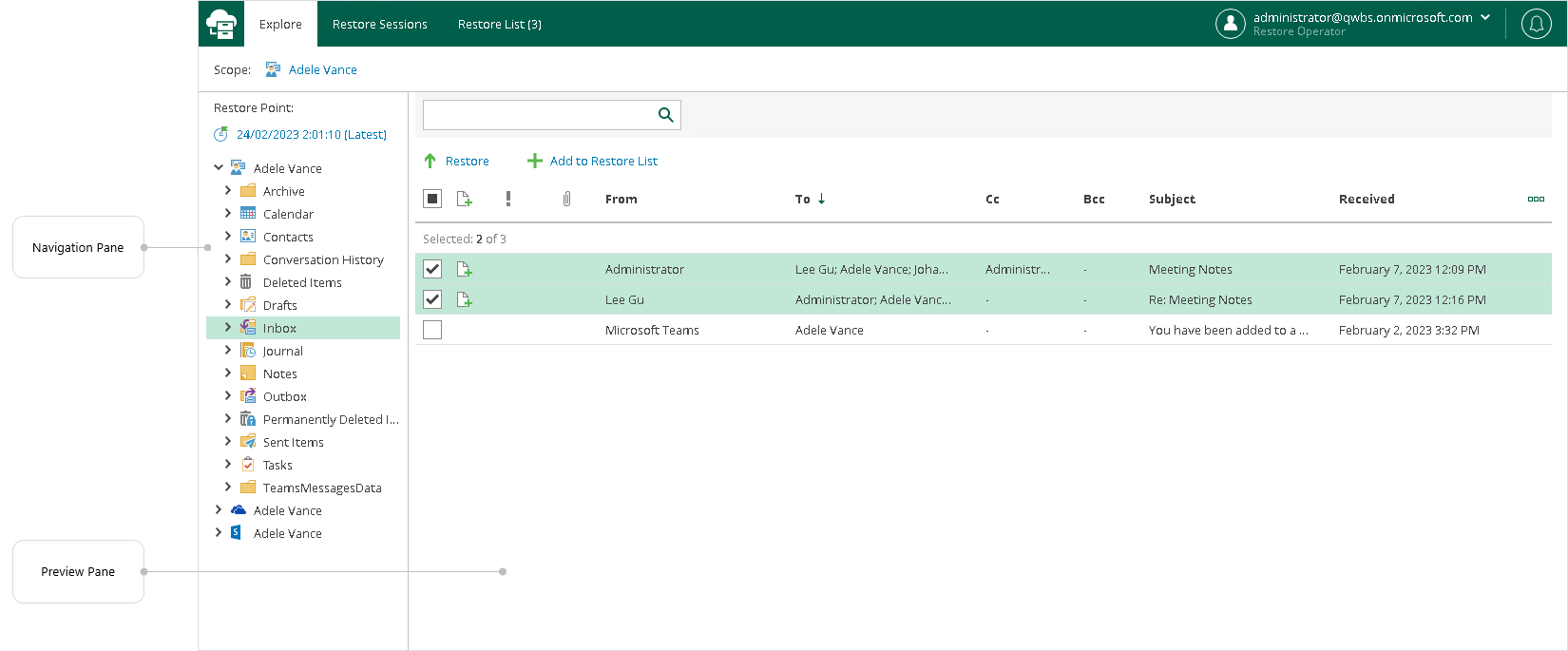This screenshot has height=651, width=1568.
Task: Toggle the select-all header checkbox
Action: [432, 199]
